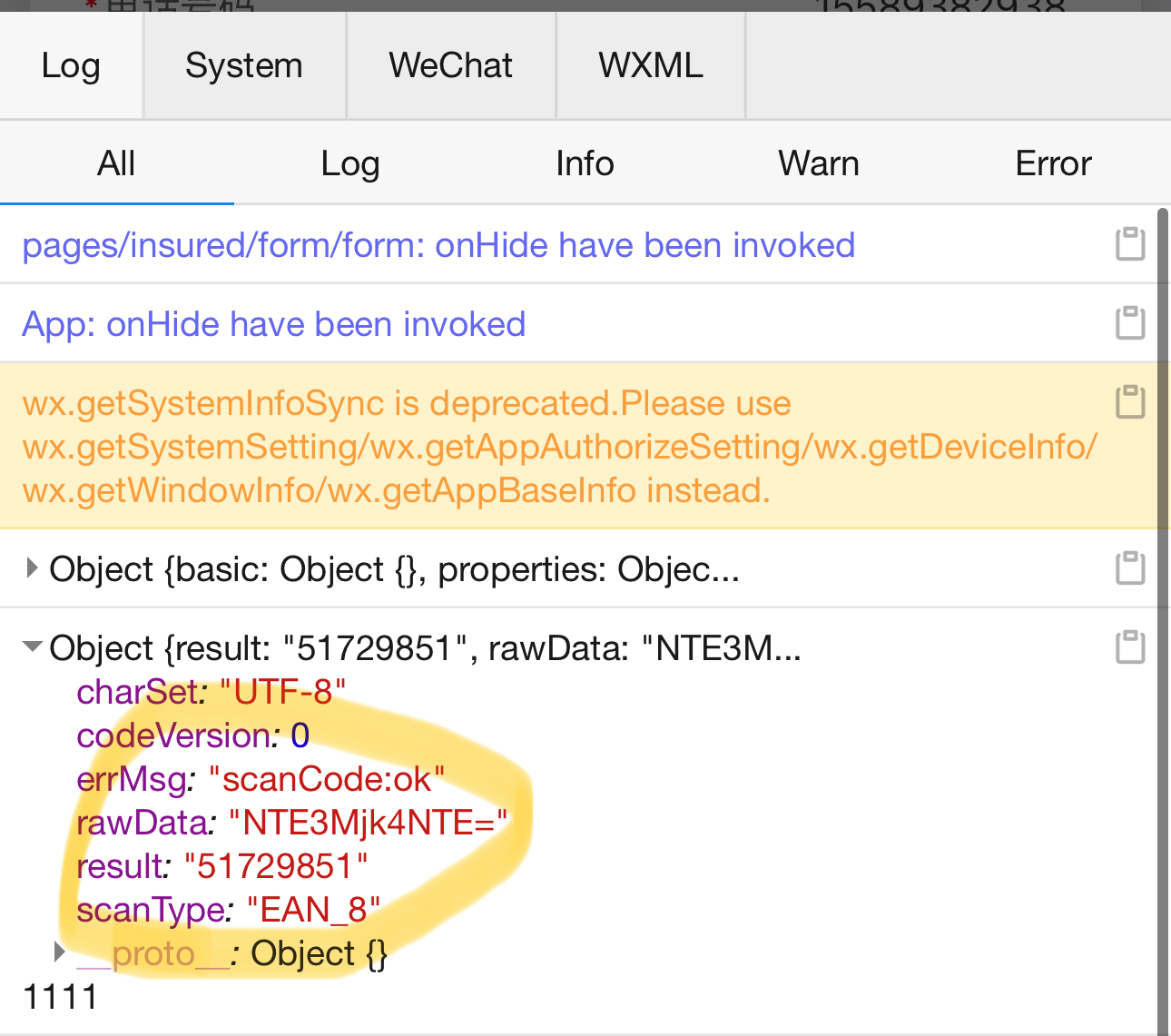Show All console messages
Image resolution: width=1171 pixels, height=1036 pixels.
pyautogui.click(x=116, y=163)
